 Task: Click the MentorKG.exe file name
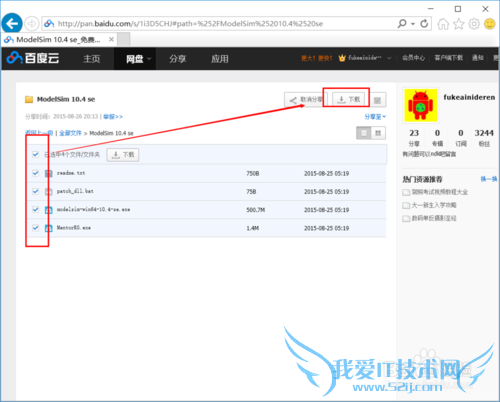point(74,228)
